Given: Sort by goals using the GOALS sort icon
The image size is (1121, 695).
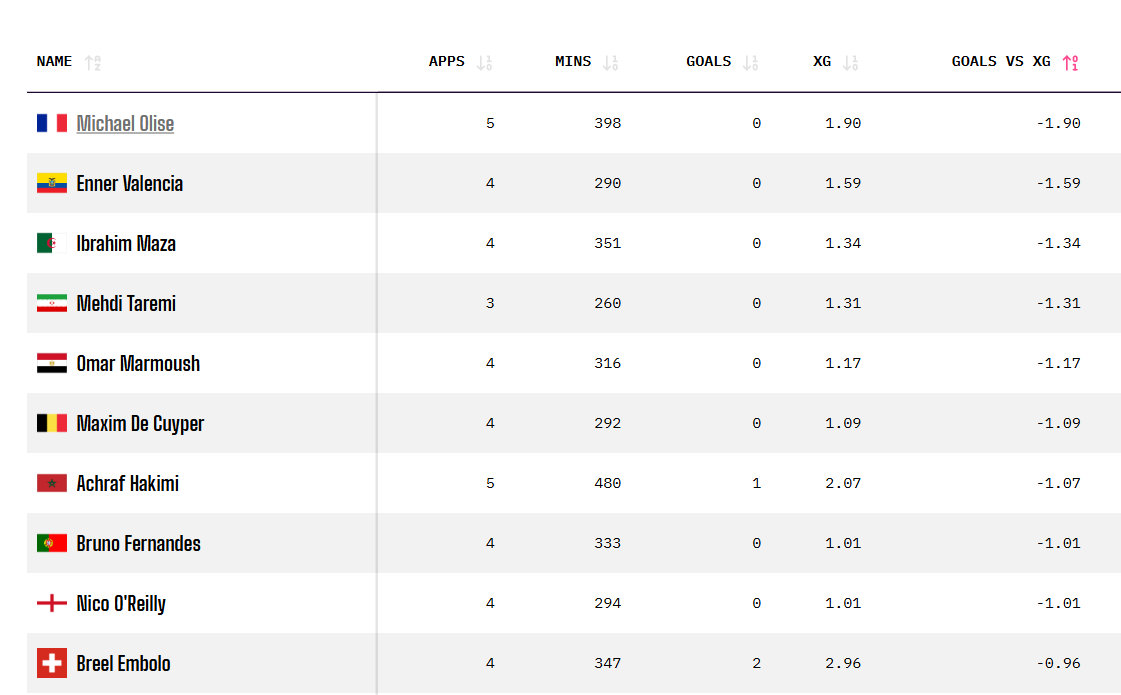Looking at the screenshot, I should point(750,63).
